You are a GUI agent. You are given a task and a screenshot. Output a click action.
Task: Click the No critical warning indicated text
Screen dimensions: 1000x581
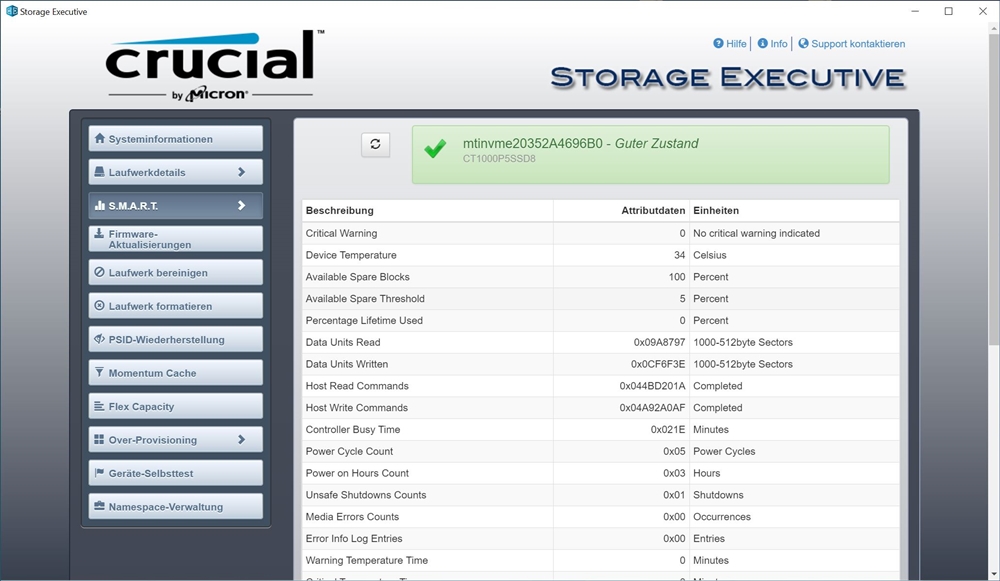click(x=756, y=233)
